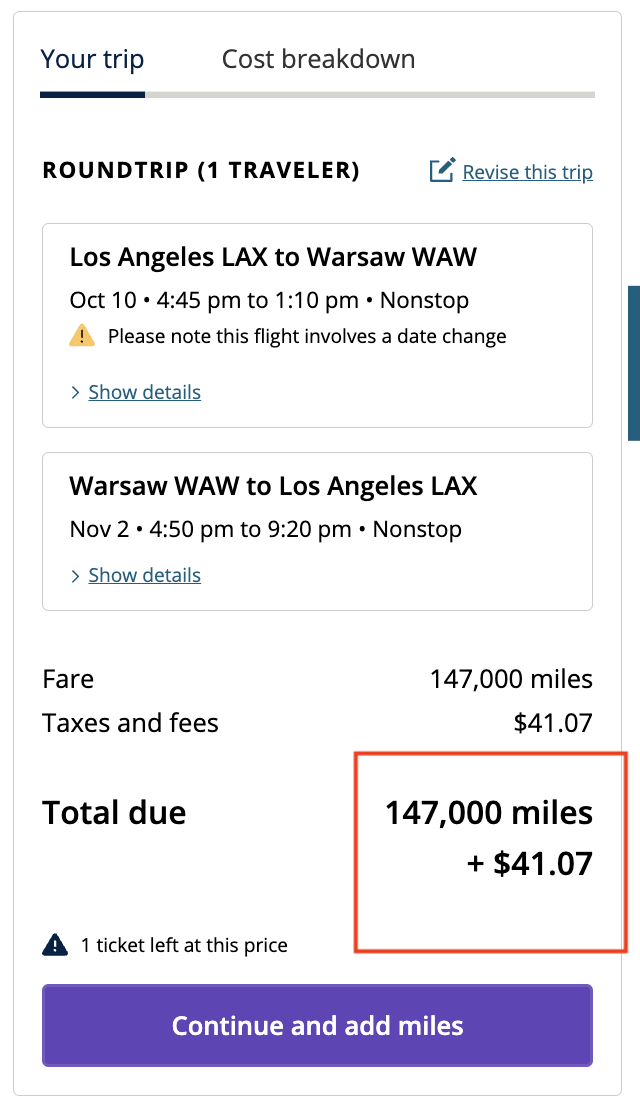Click the dark warning icon beside 1 ticket left
The height and width of the screenshot is (1104, 640).
click(55, 945)
